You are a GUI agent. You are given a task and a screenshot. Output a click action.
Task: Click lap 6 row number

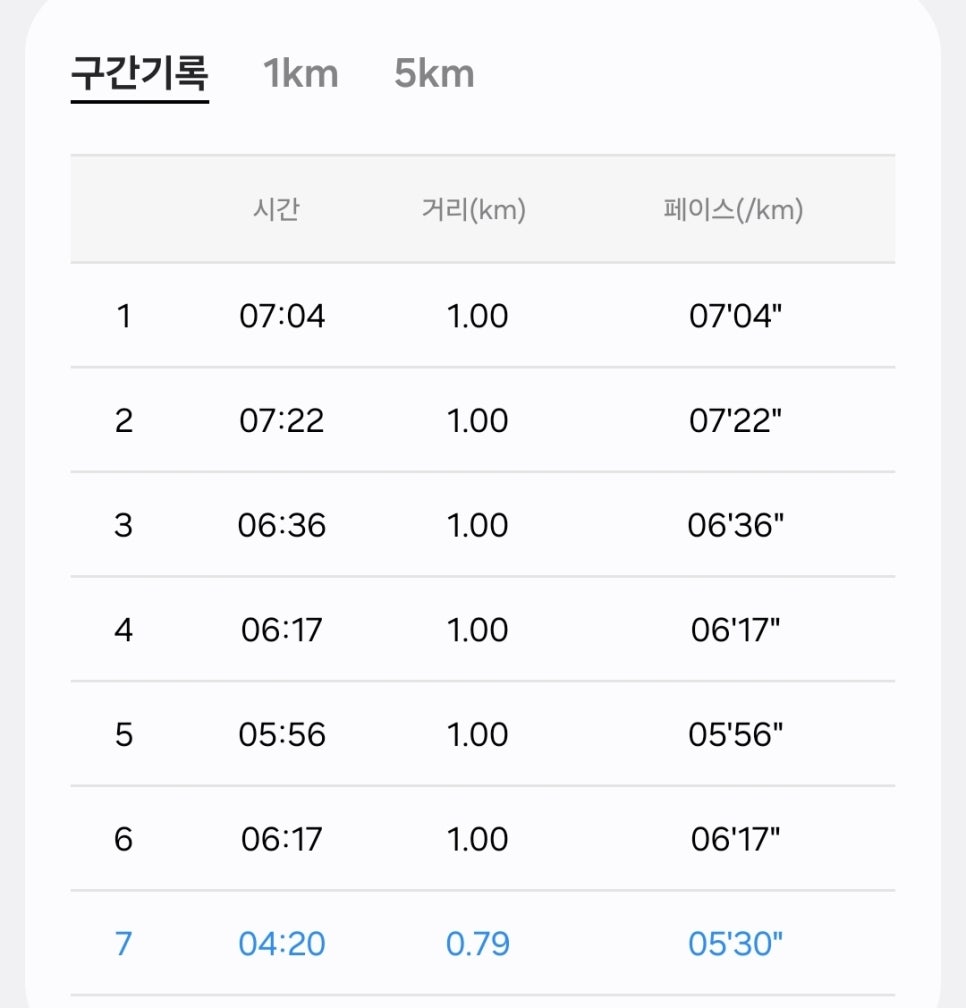click(x=123, y=840)
